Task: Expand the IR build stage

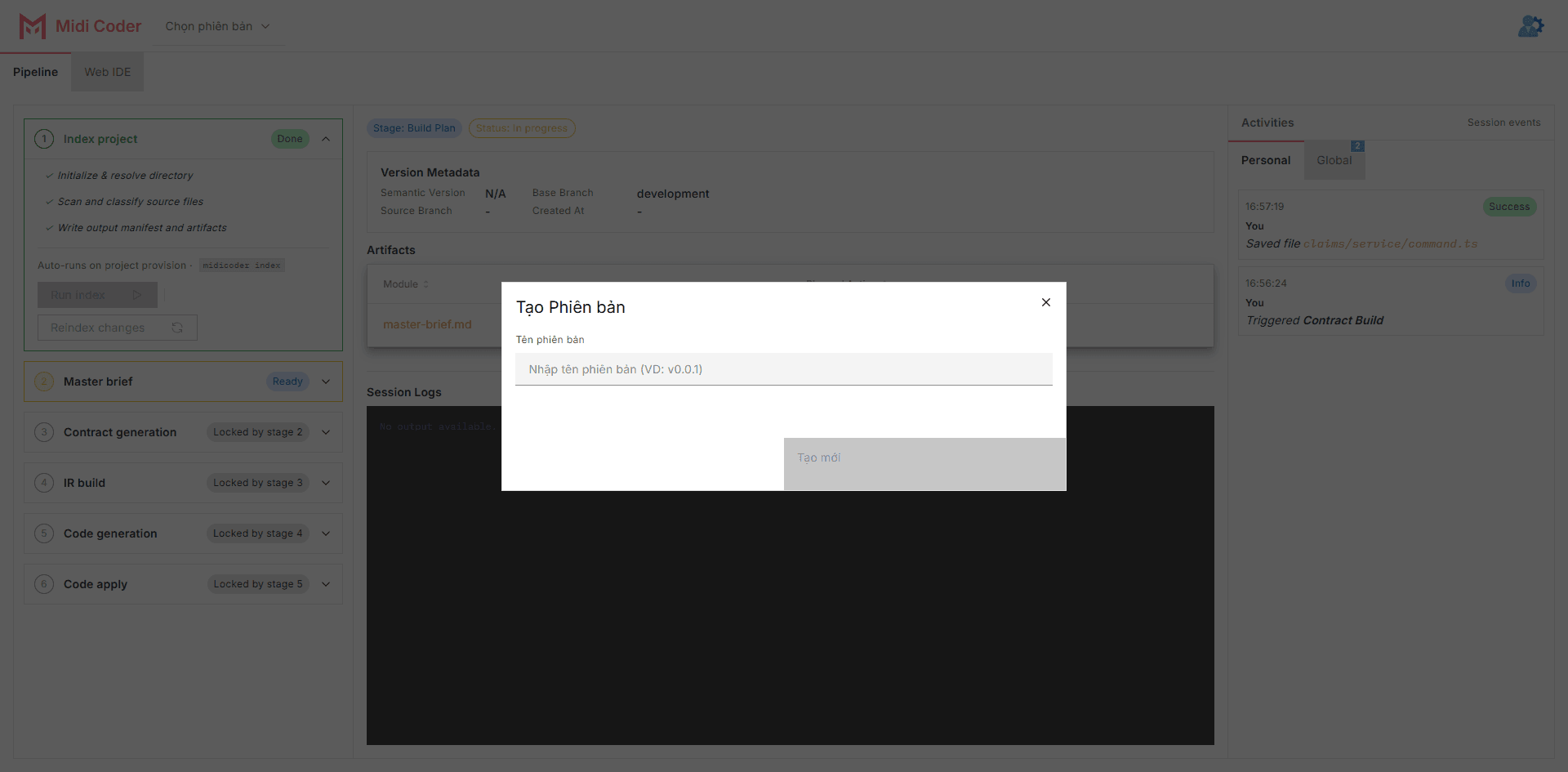Action: (x=326, y=483)
